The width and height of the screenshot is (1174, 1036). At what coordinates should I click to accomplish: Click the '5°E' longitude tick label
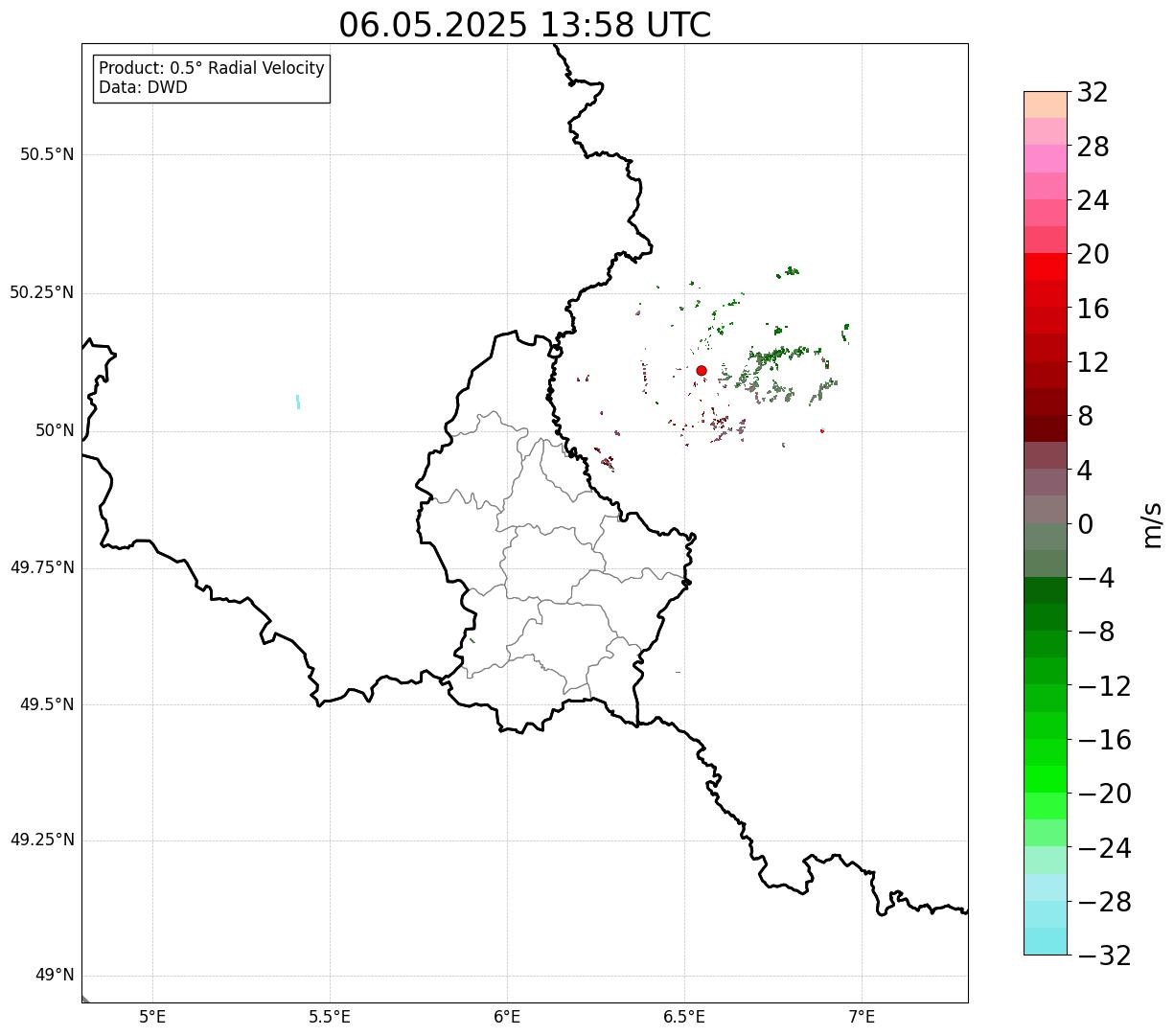[x=152, y=1018]
